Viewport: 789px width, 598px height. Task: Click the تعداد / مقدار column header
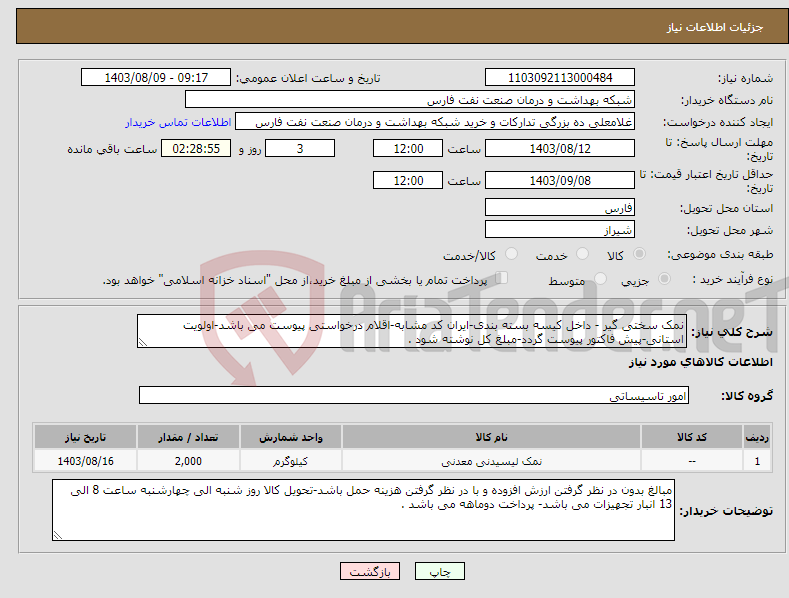tap(188, 437)
